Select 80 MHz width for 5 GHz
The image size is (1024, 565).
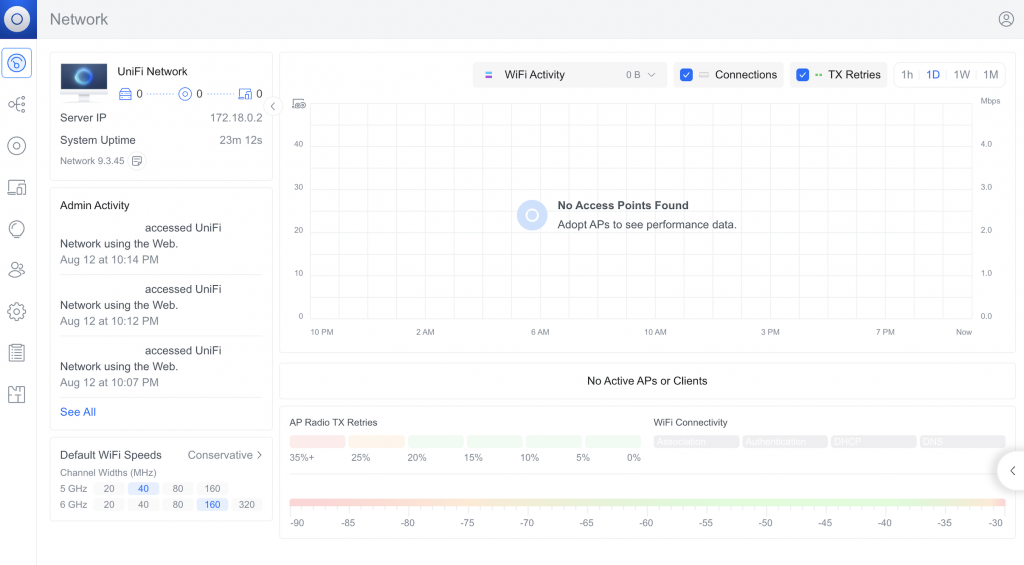[x=178, y=489]
